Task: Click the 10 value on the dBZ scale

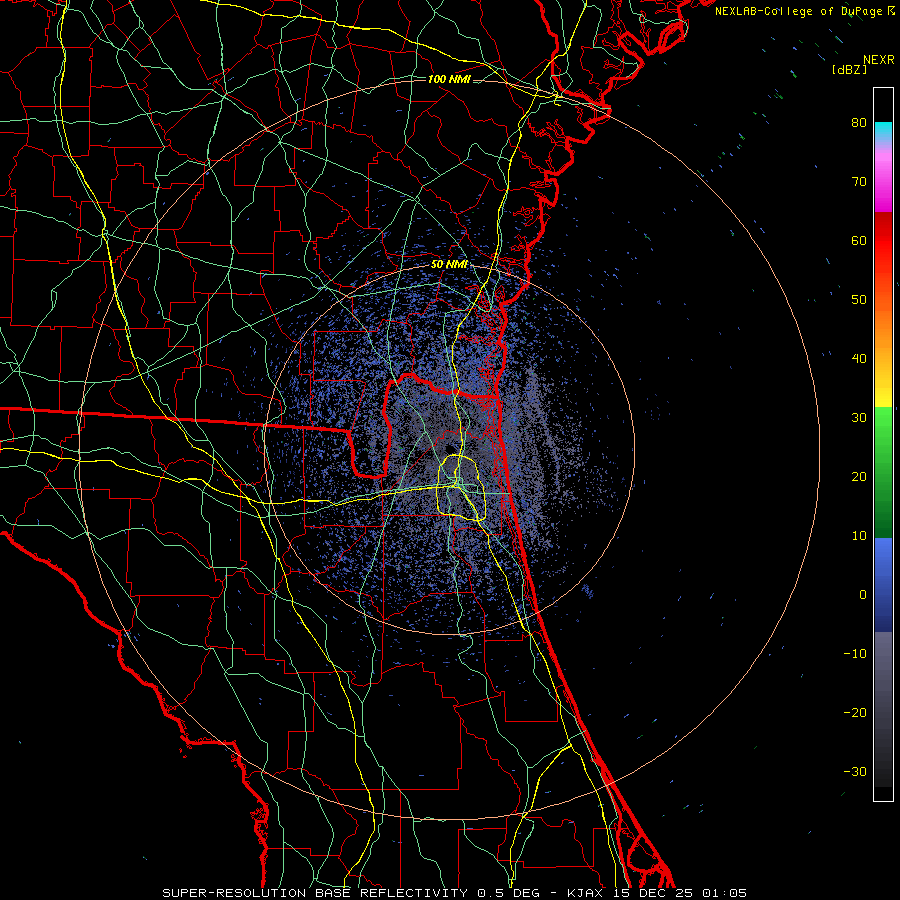Action: [x=859, y=536]
